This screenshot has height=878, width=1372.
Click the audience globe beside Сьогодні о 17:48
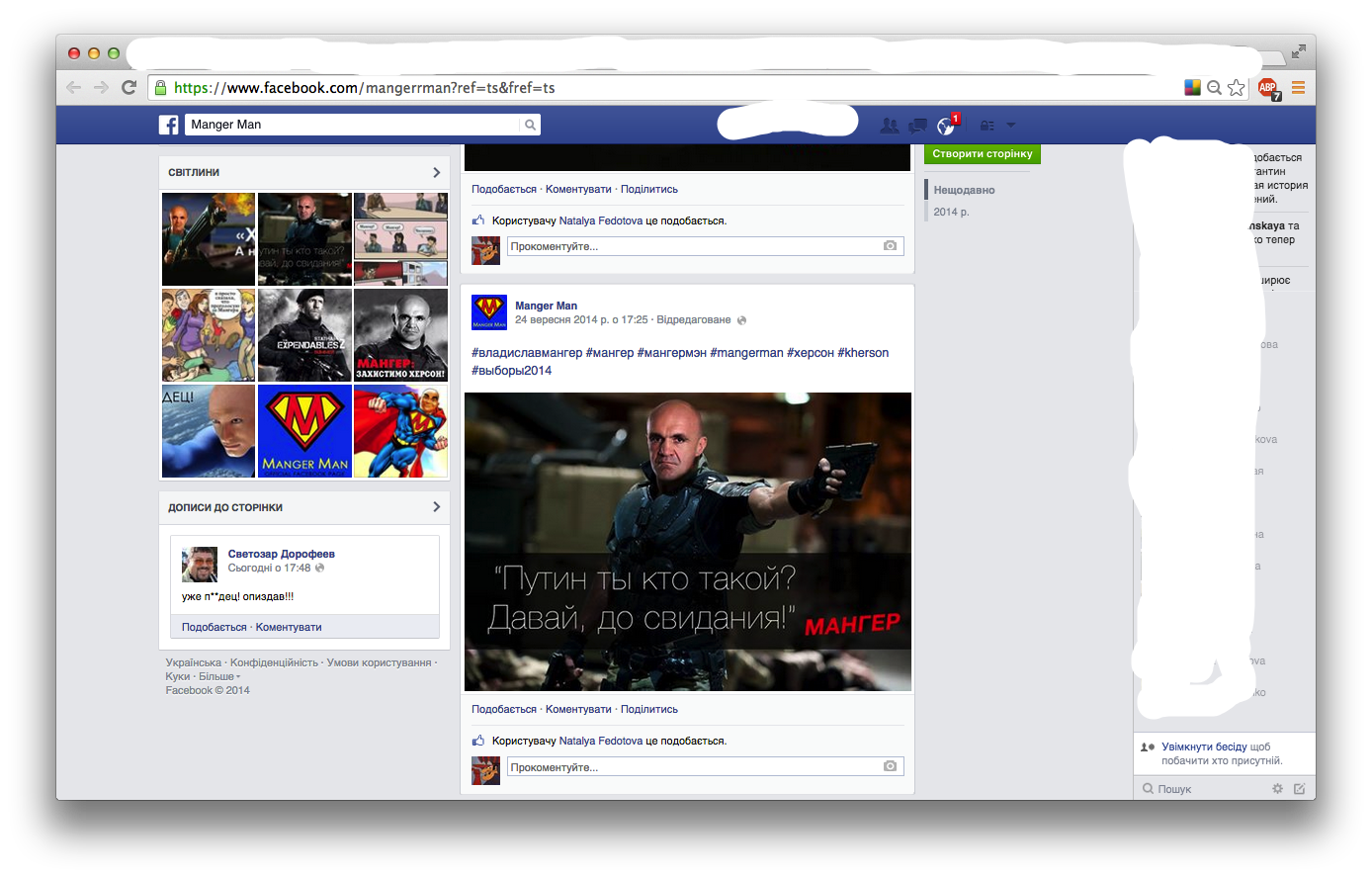pyautogui.click(x=319, y=568)
